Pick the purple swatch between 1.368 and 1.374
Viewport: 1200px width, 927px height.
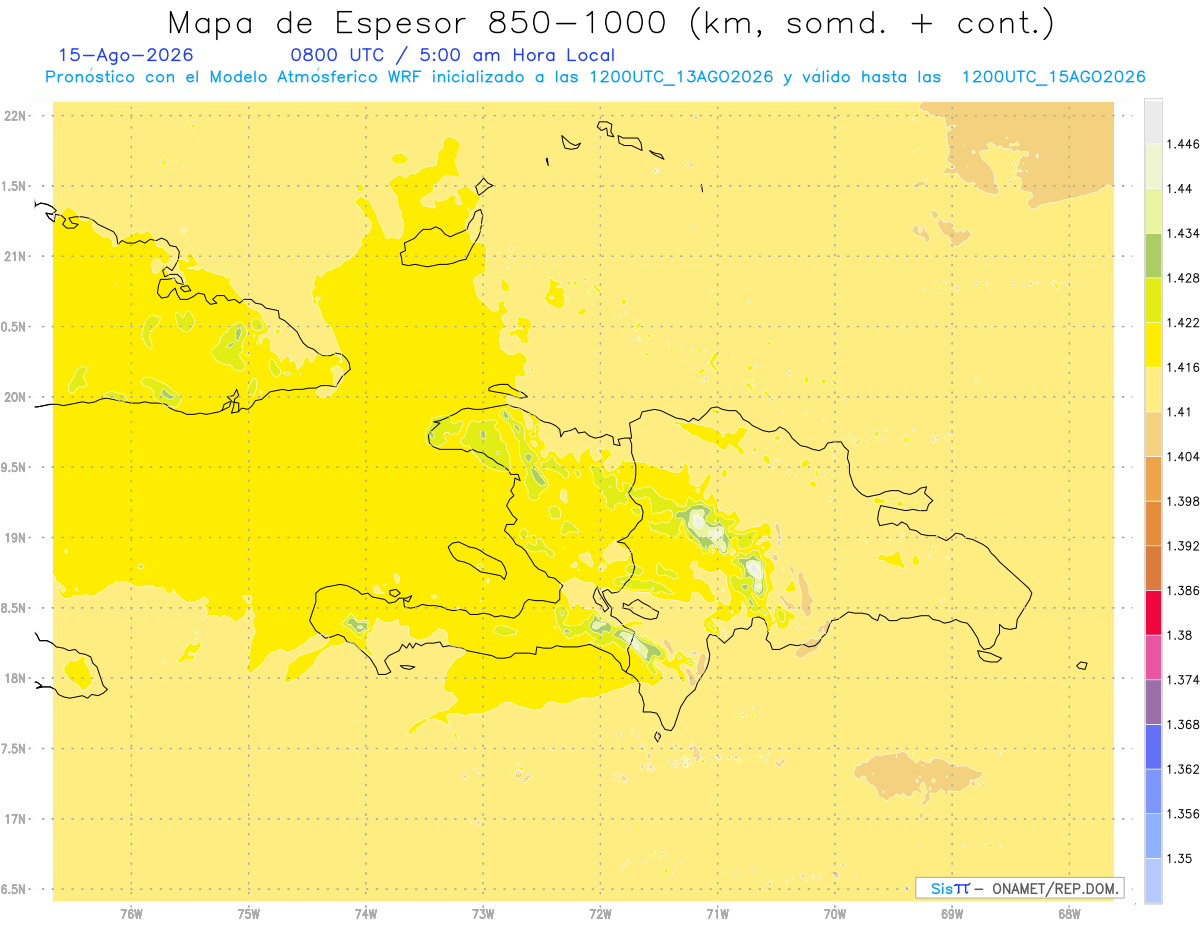tap(1153, 701)
